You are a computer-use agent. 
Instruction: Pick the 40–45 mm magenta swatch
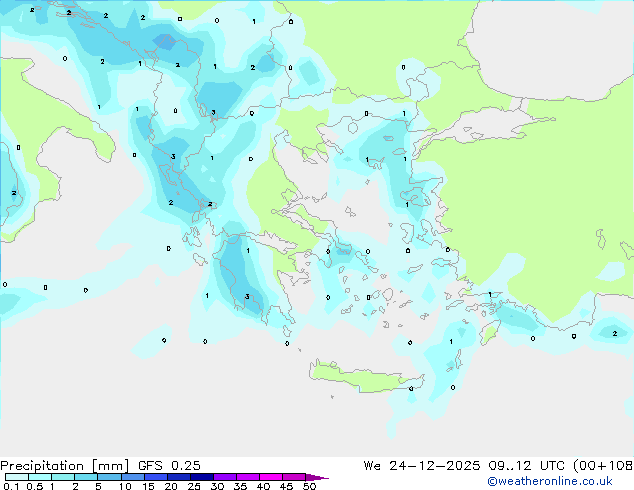click(271, 477)
